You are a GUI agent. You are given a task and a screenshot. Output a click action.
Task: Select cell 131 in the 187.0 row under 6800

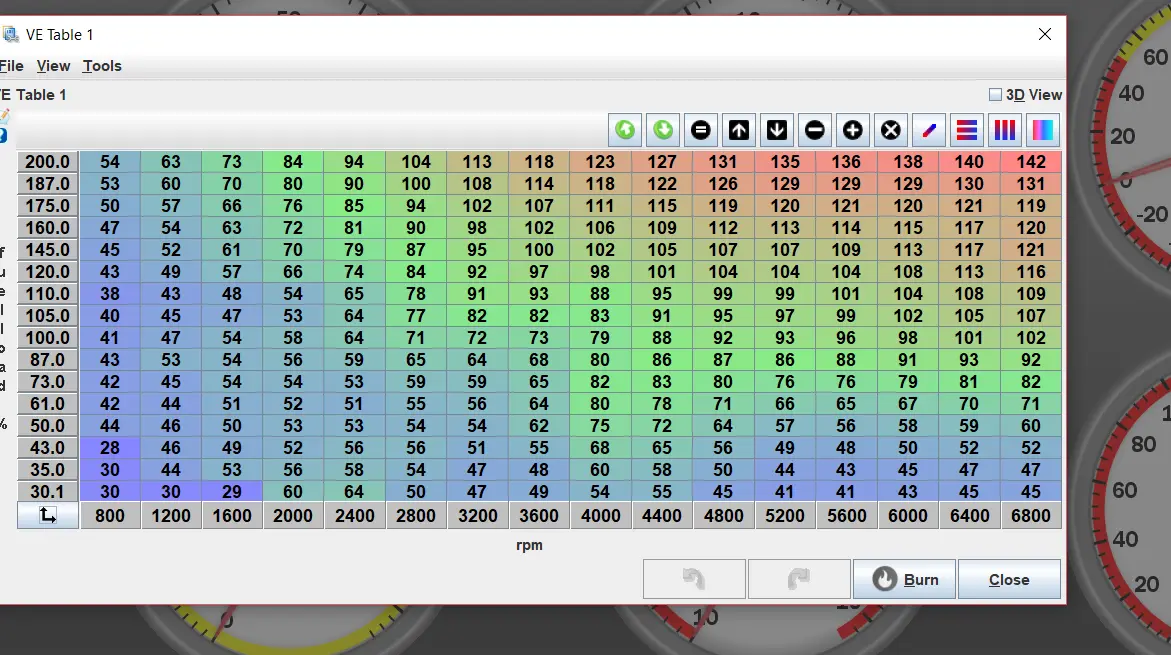pyautogui.click(x=1031, y=184)
